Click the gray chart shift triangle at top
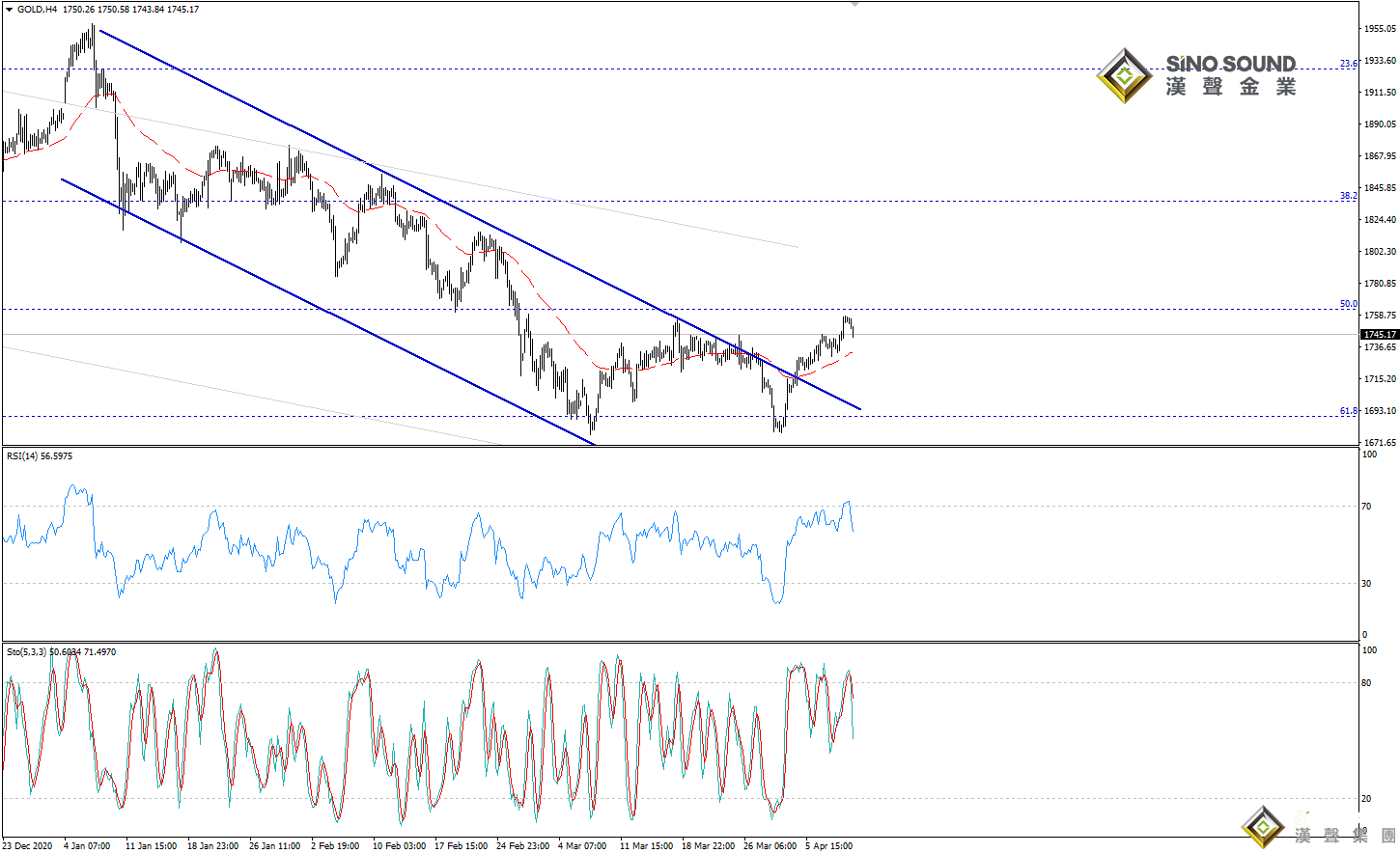Image resolution: width=1400 pixels, height=854 pixels. (x=854, y=5)
